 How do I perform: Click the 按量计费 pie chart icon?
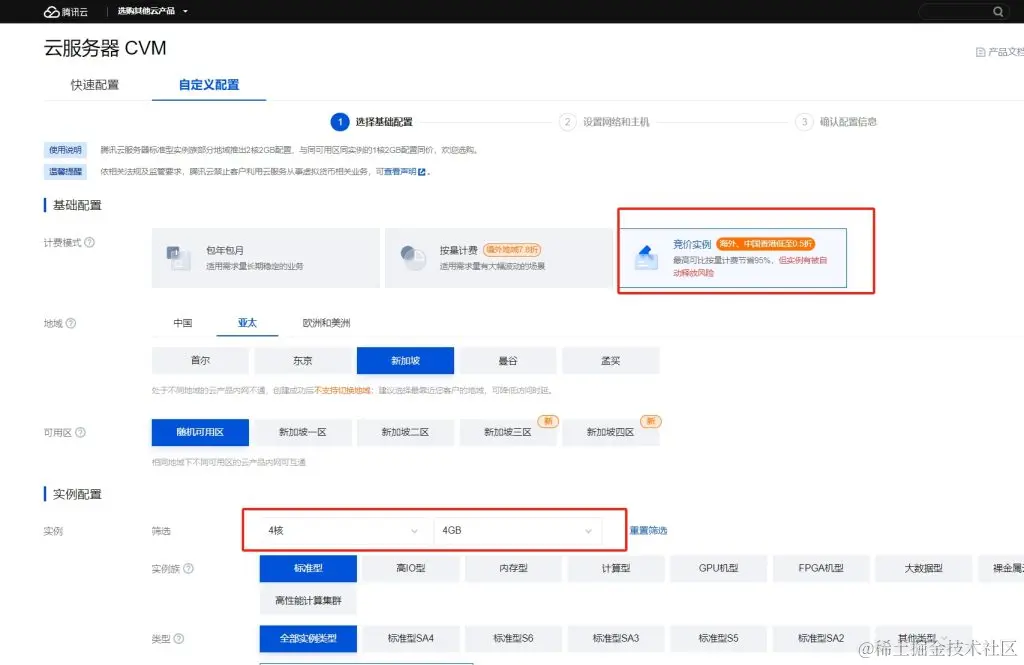(413, 258)
